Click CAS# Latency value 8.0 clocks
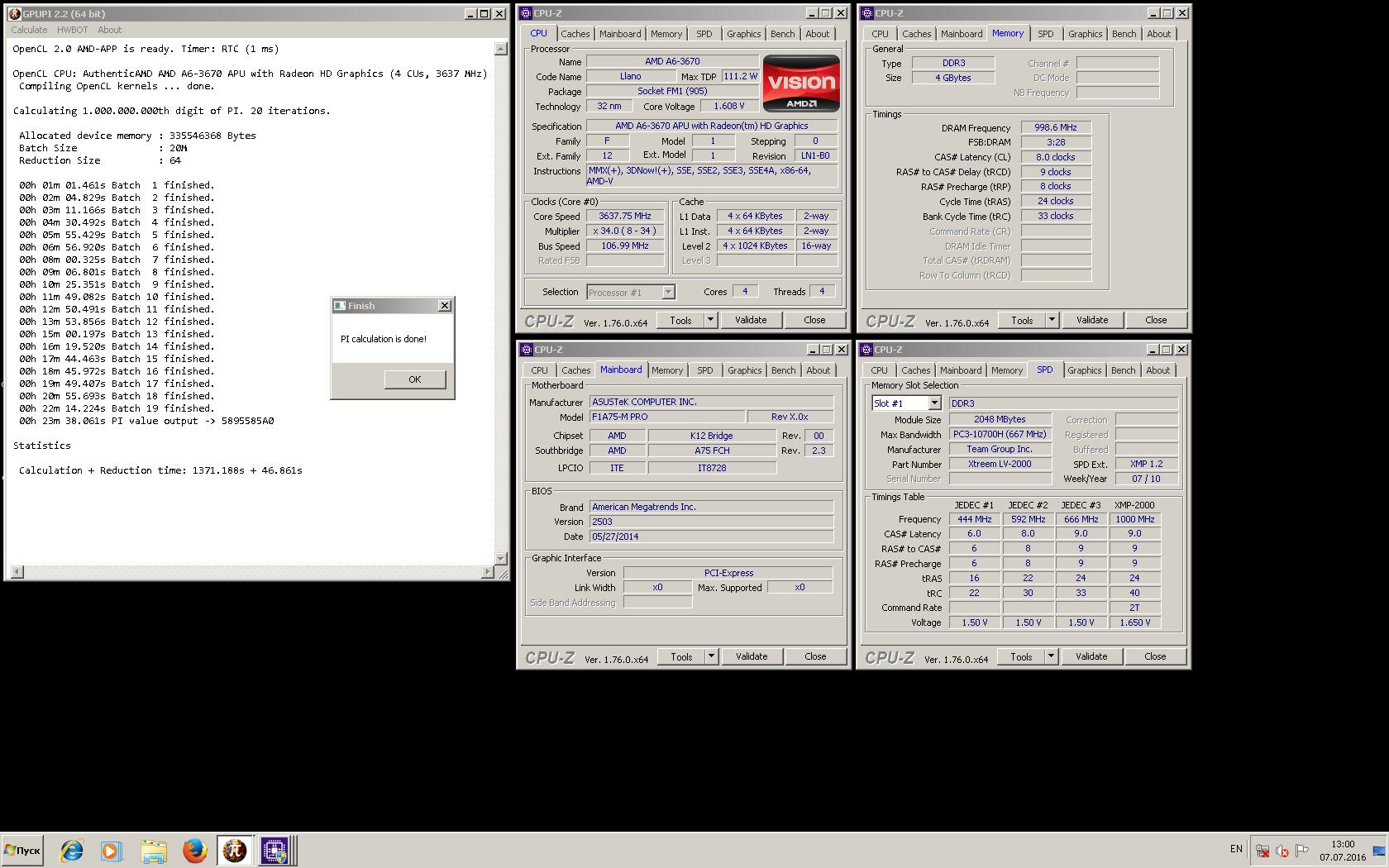1389x868 pixels. 1056,157
